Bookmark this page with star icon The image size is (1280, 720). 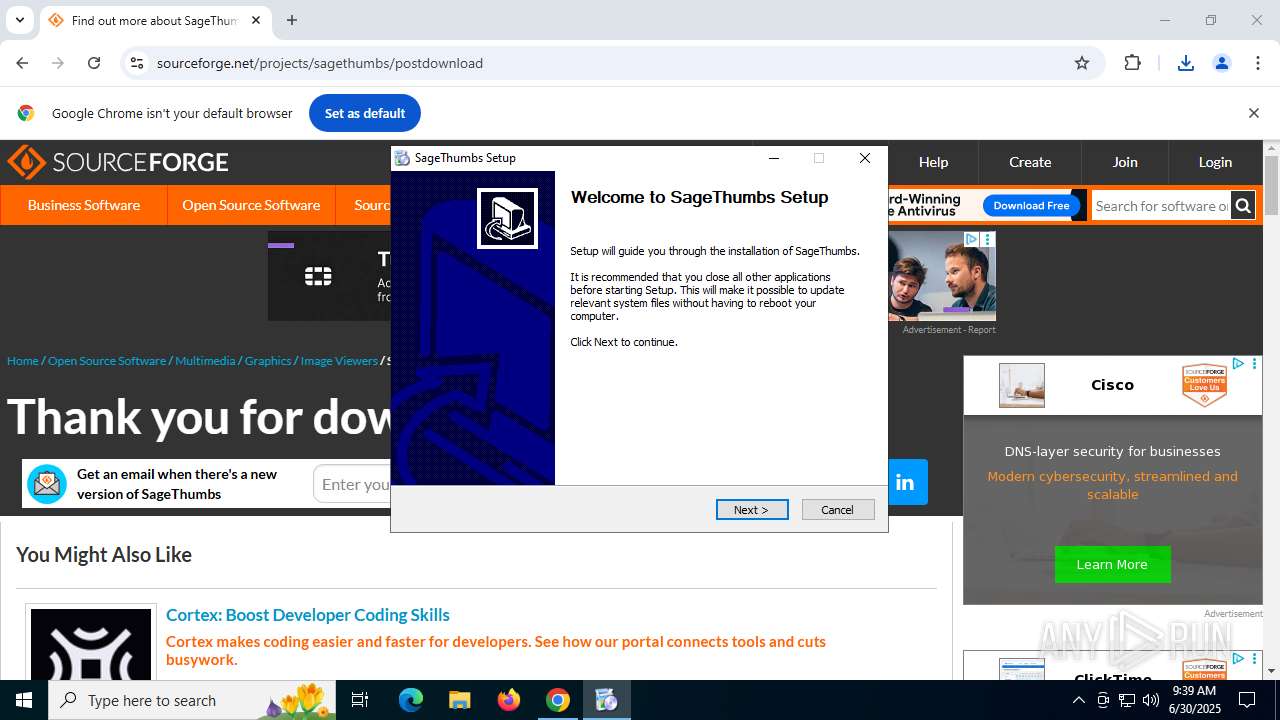click(x=1082, y=63)
